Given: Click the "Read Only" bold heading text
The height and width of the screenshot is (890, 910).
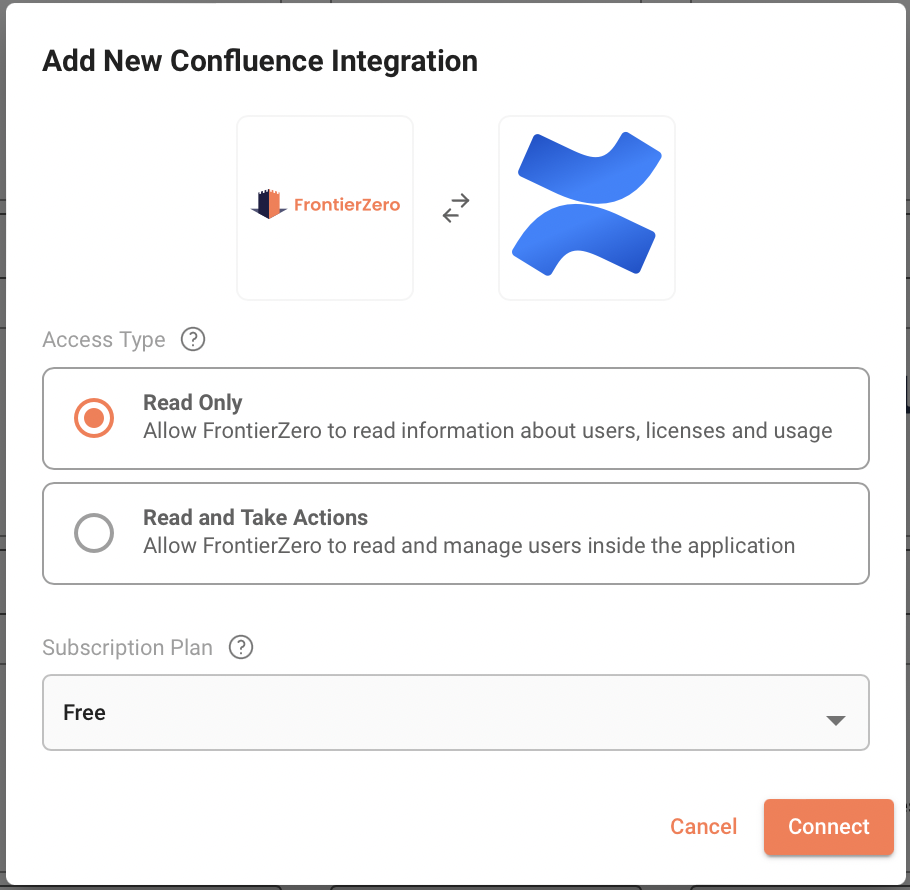Looking at the screenshot, I should tap(193, 403).
